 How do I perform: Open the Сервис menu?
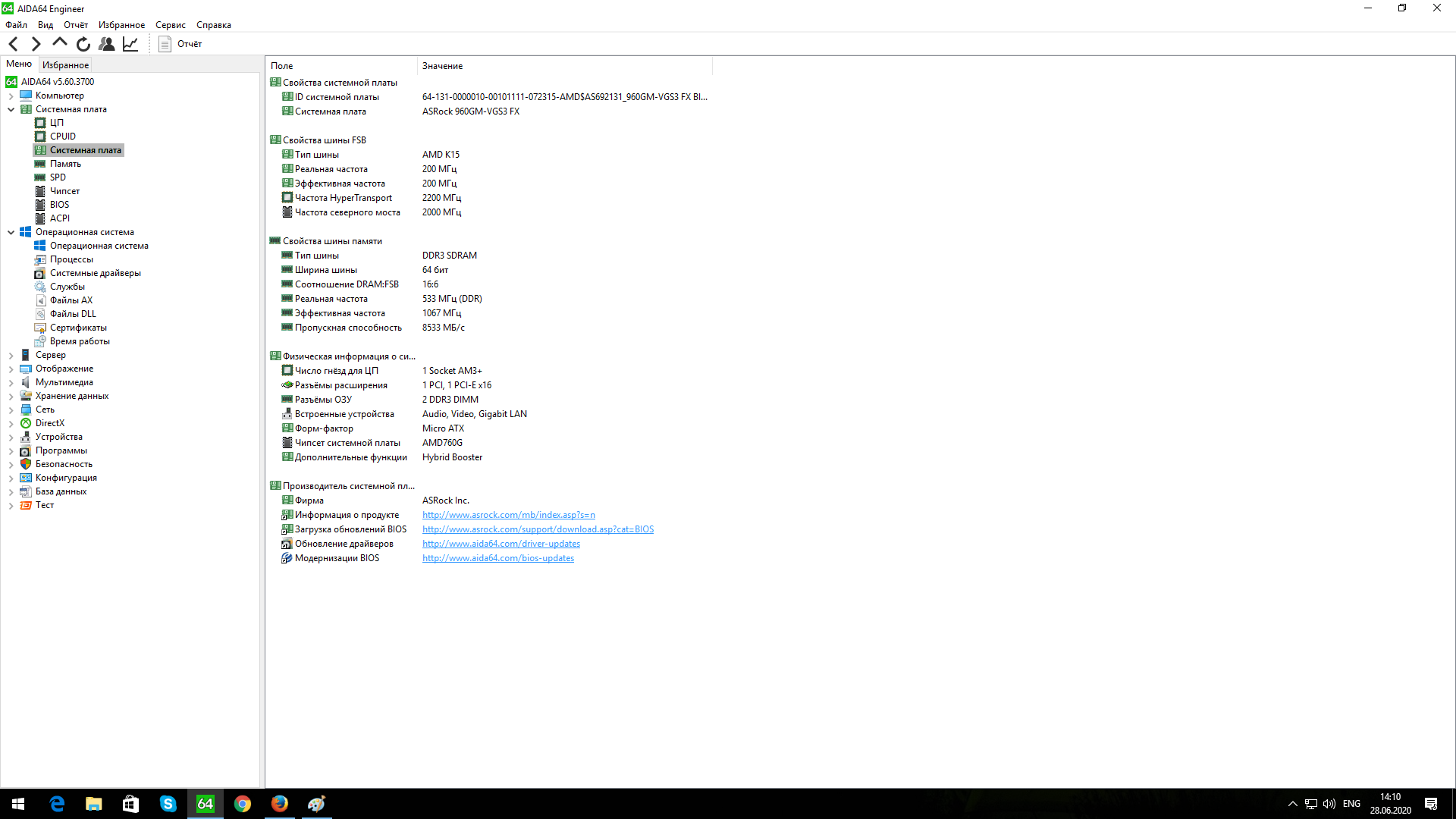[x=171, y=25]
